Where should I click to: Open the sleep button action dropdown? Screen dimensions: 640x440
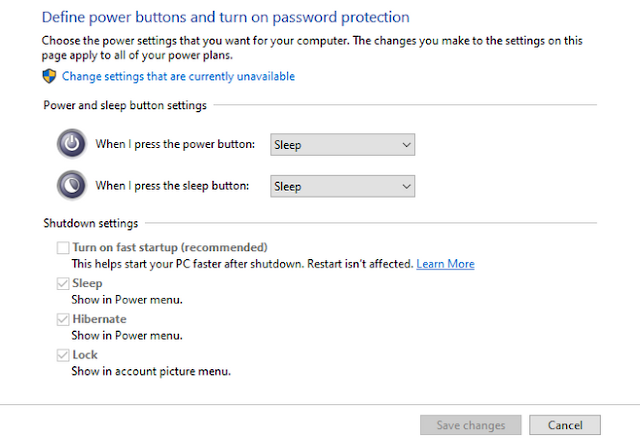pyautogui.click(x=343, y=186)
